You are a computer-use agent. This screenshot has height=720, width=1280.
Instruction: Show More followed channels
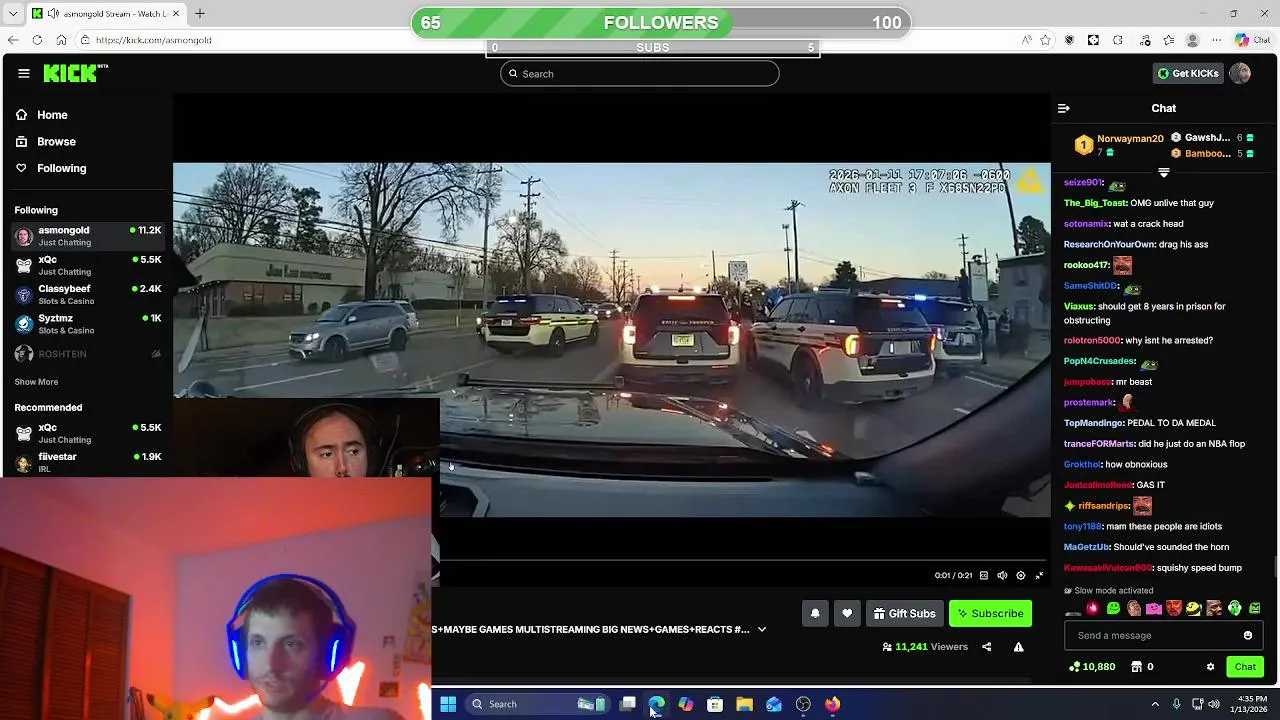[x=36, y=382]
